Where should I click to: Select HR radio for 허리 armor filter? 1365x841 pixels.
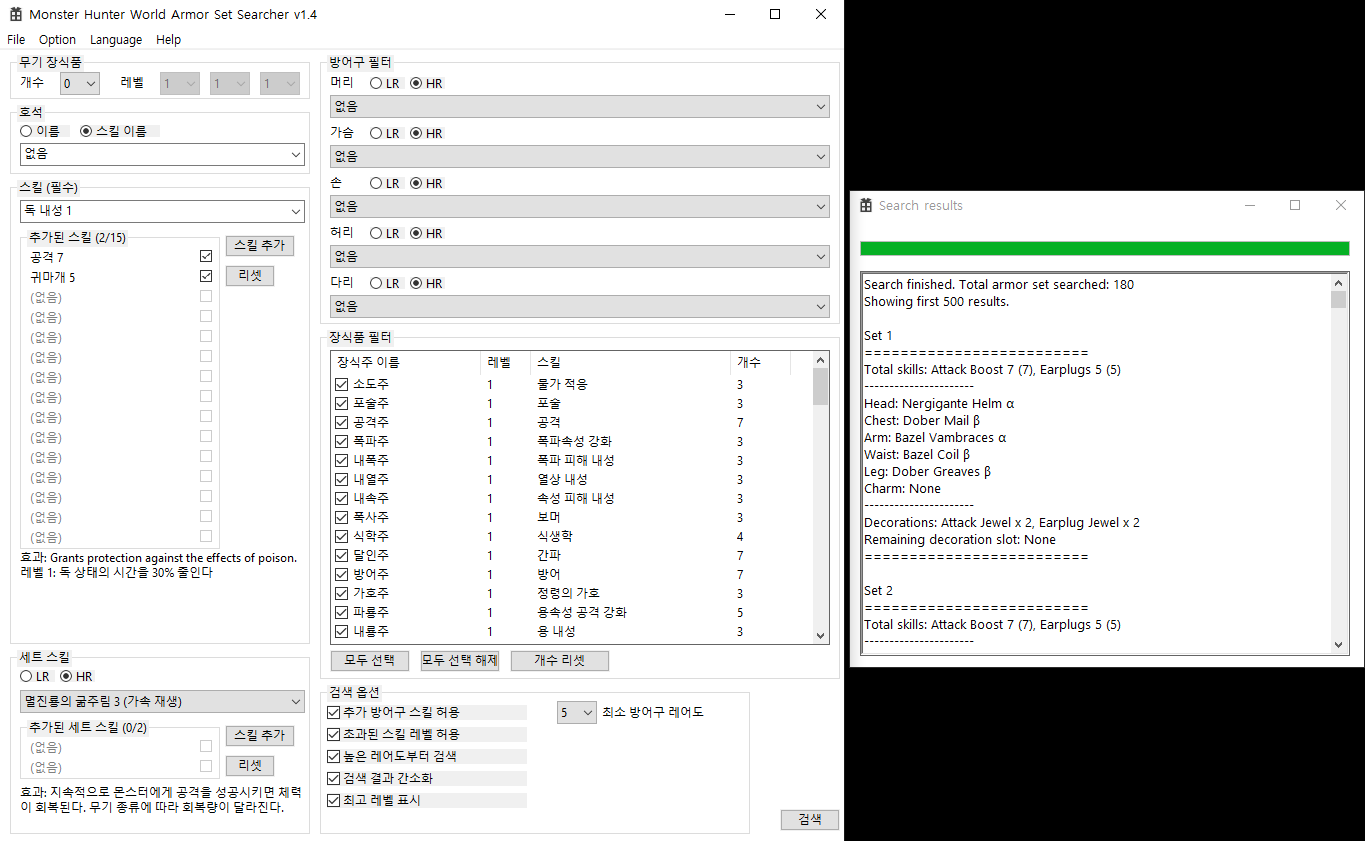[416, 233]
